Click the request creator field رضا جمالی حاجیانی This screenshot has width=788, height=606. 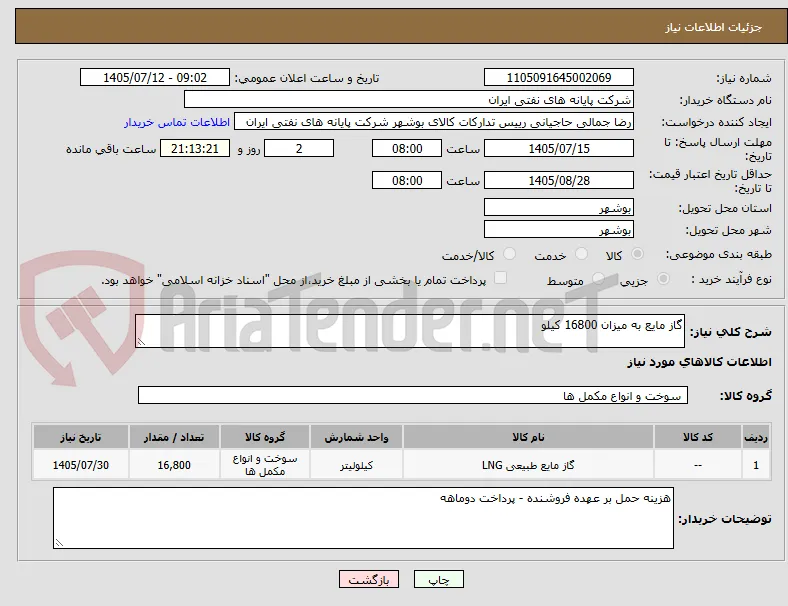click(434, 122)
